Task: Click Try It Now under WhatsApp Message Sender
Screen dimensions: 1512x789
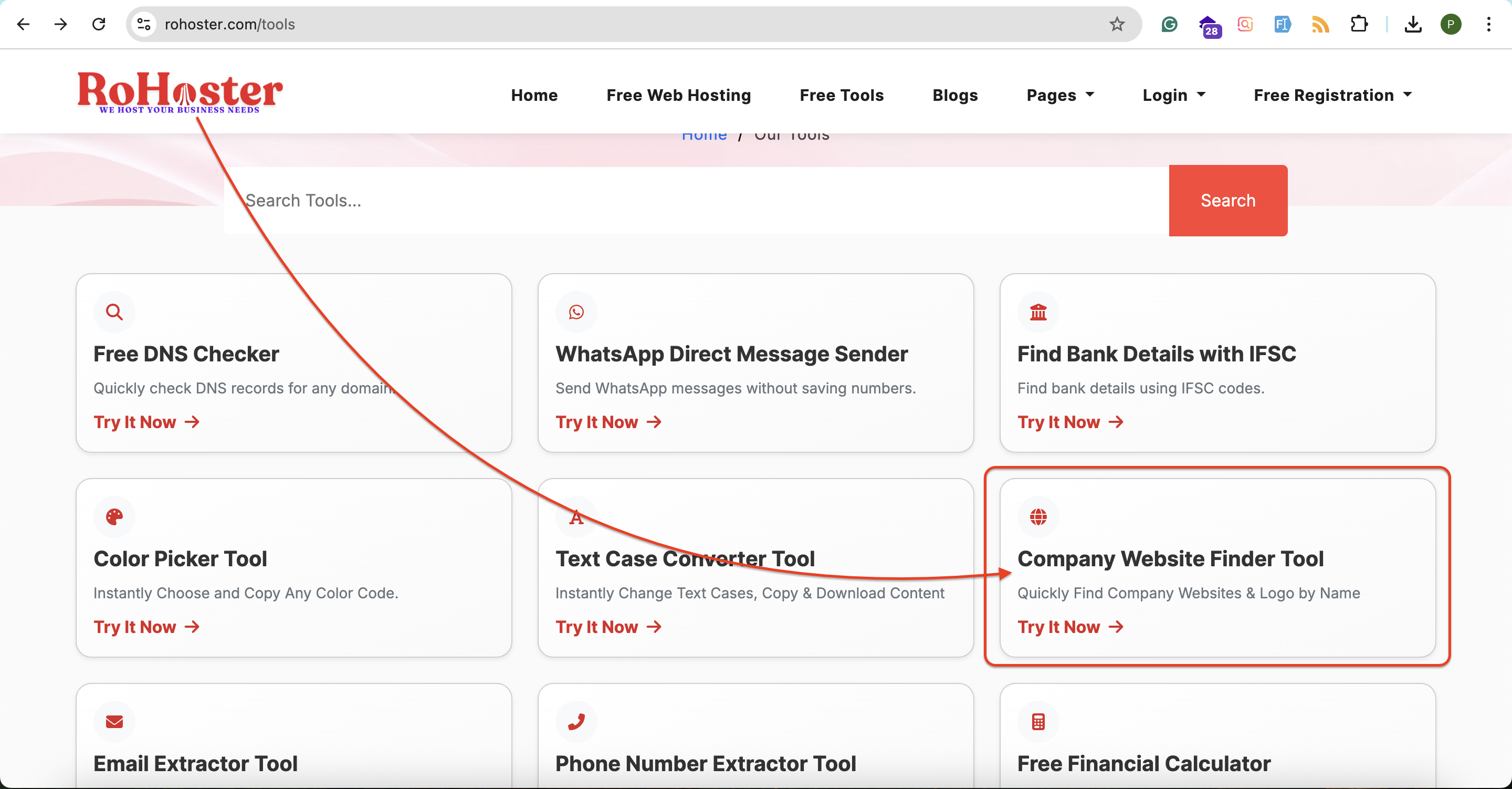Action: [608, 422]
